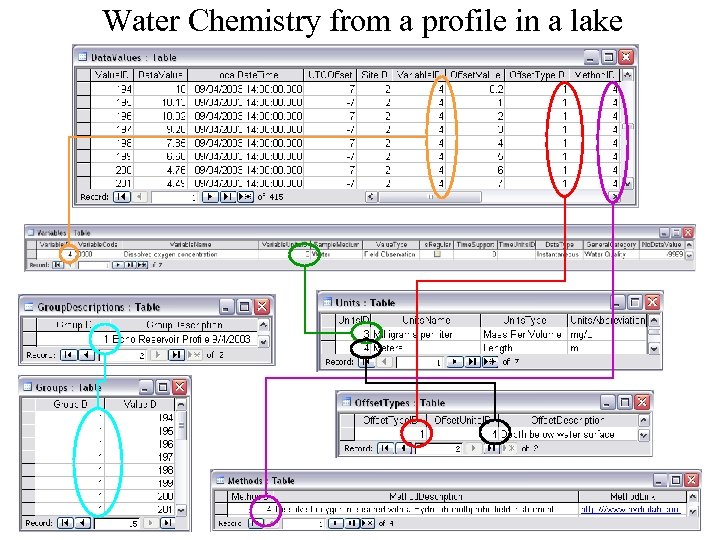Select UnitsType column header in Units table

[x=524, y=320]
